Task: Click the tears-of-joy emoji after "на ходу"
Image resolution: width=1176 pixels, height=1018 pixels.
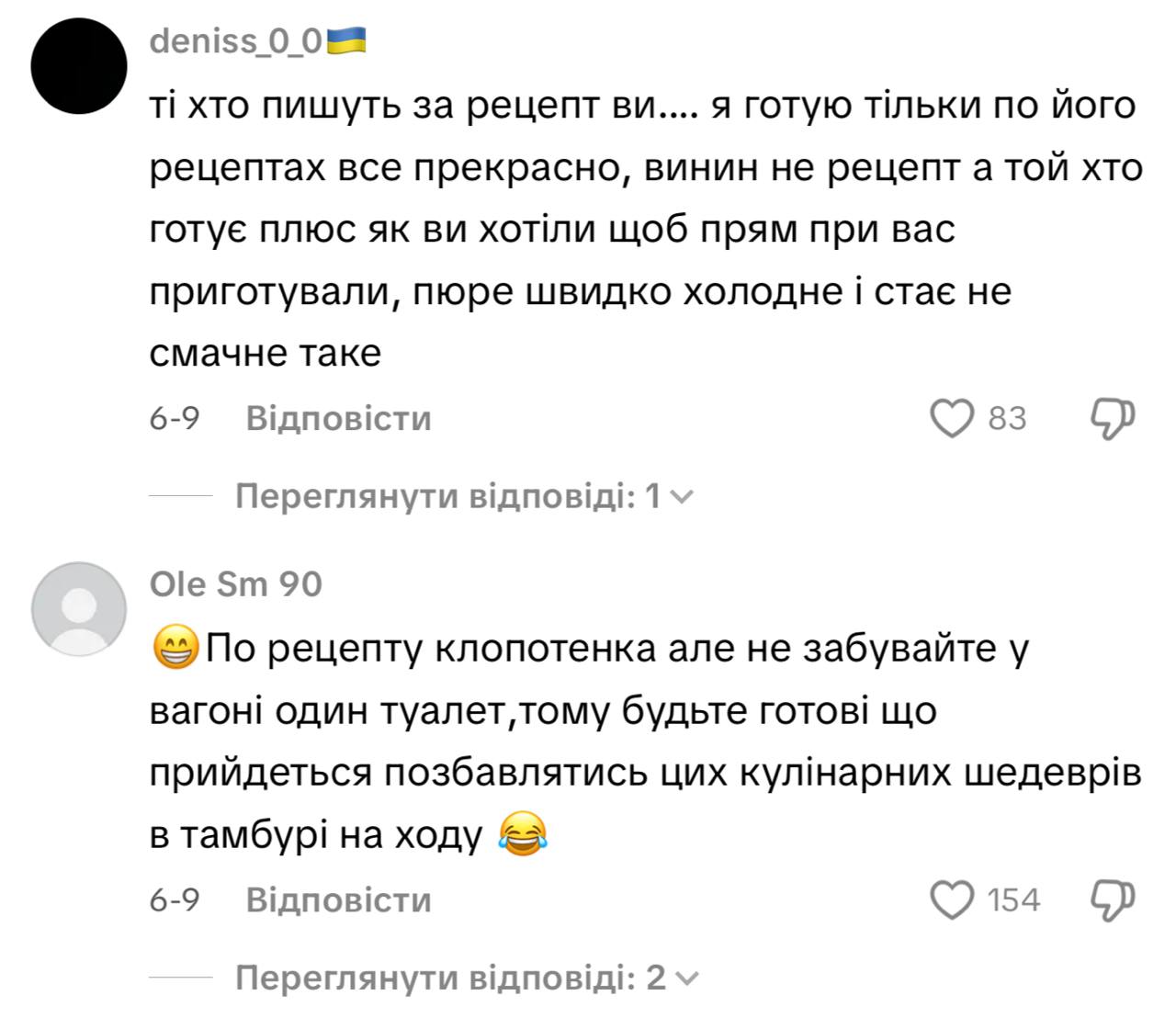Action: (x=523, y=835)
